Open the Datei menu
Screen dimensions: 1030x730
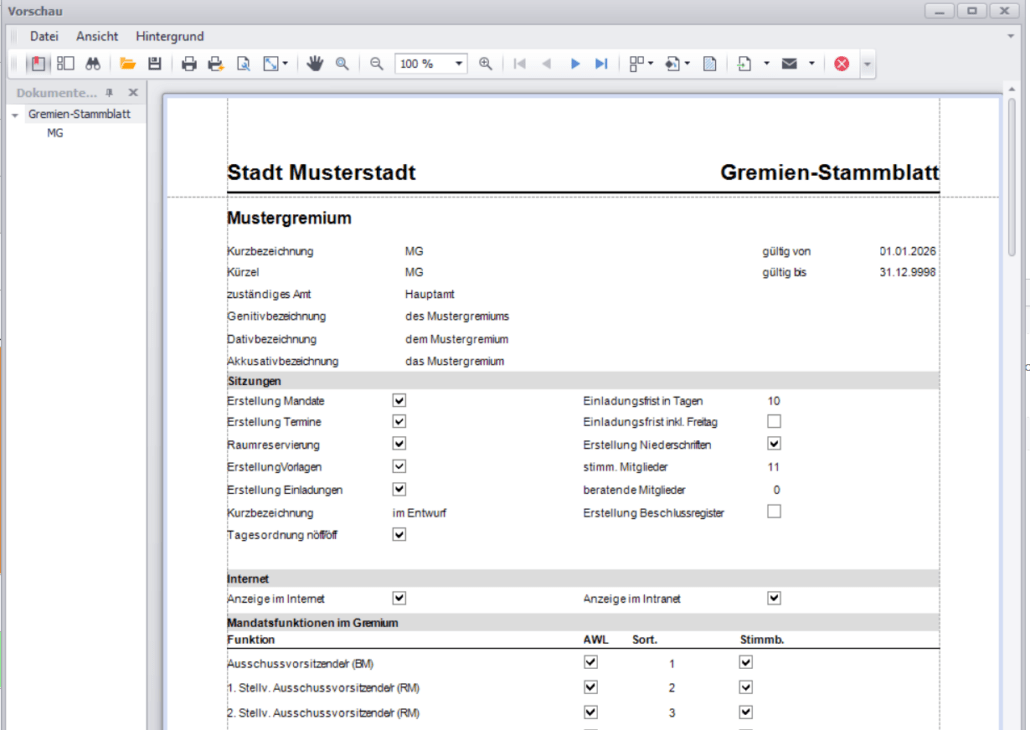tap(44, 36)
